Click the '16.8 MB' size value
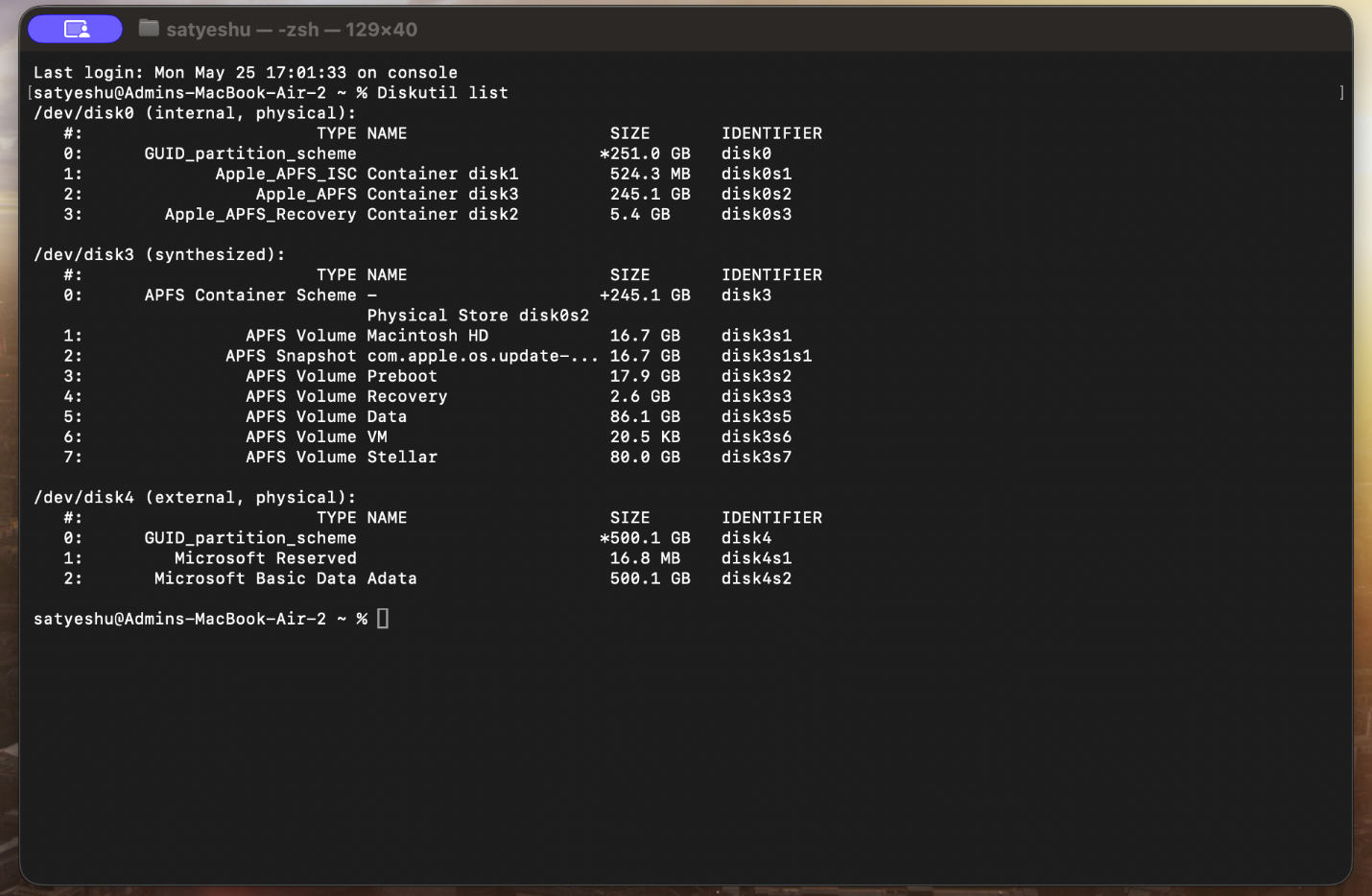1372x896 pixels. (x=645, y=557)
